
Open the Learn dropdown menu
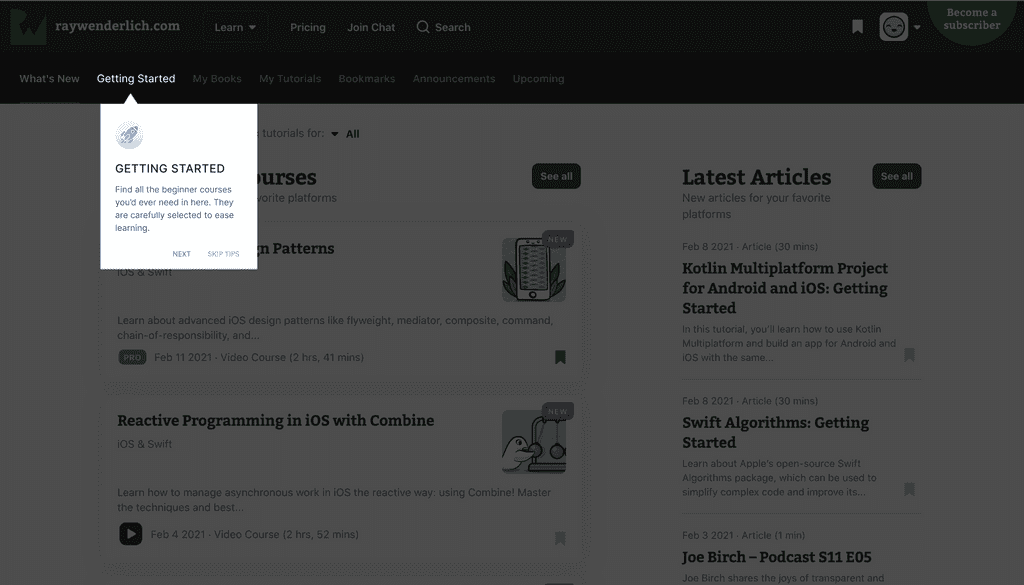(235, 27)
